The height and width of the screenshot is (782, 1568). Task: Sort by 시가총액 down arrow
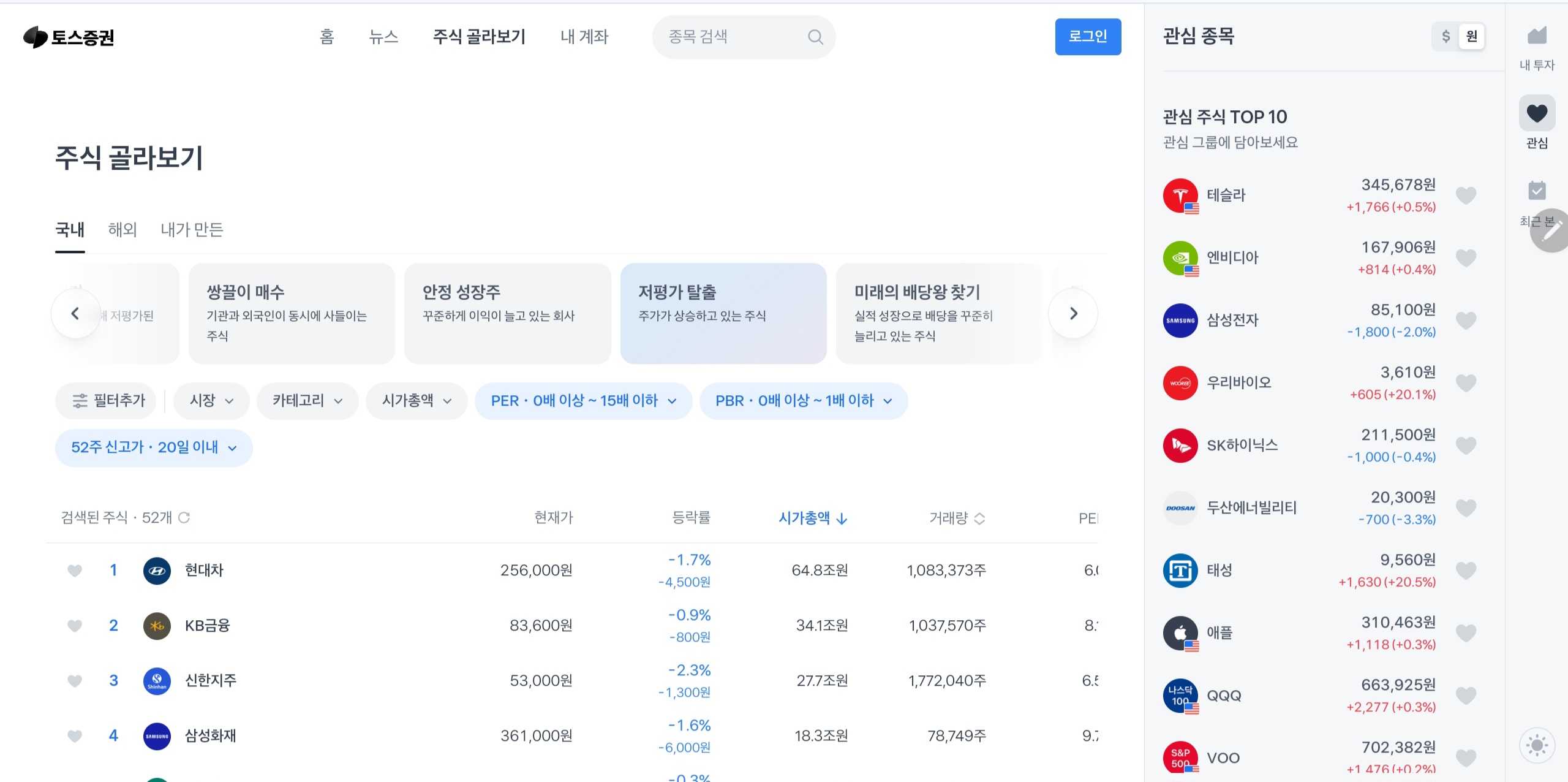(x=842, y=518)
